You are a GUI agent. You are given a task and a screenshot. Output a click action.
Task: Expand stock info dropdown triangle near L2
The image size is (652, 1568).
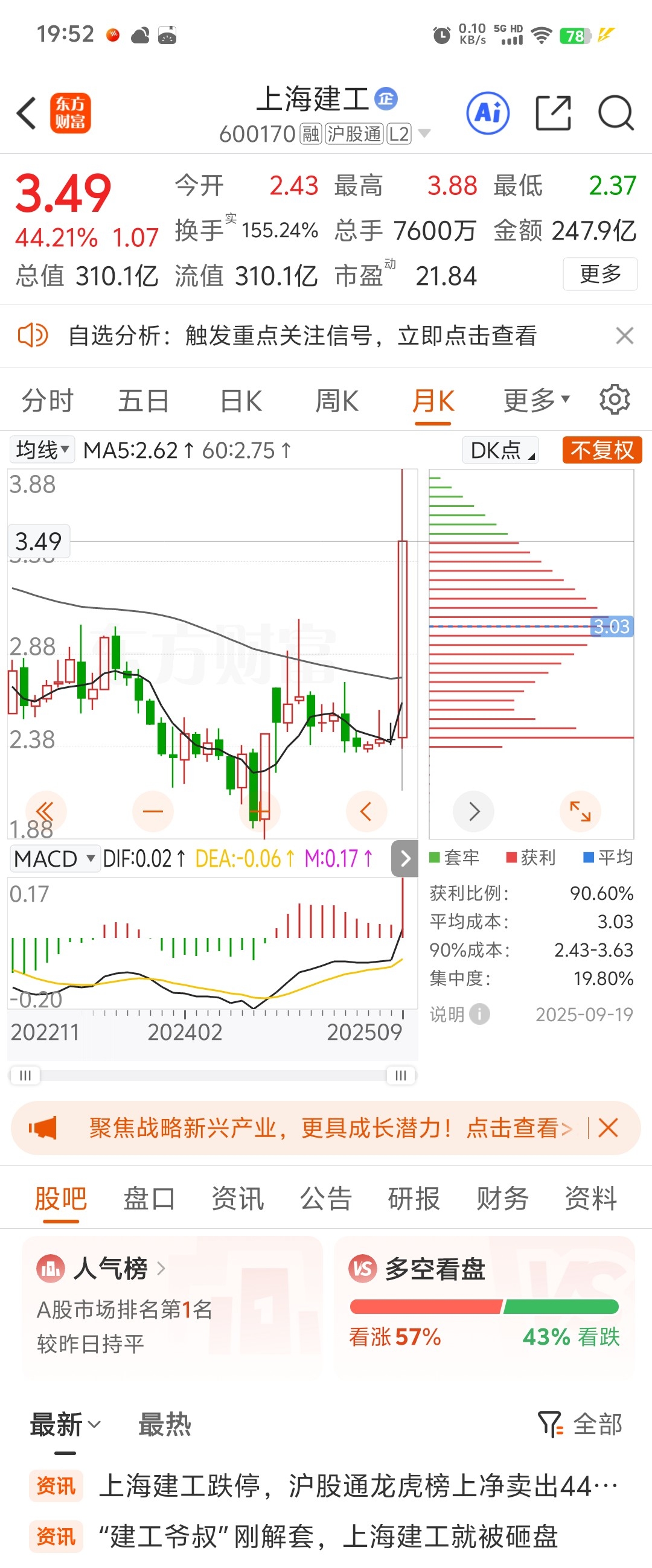(x=424, y=133)
